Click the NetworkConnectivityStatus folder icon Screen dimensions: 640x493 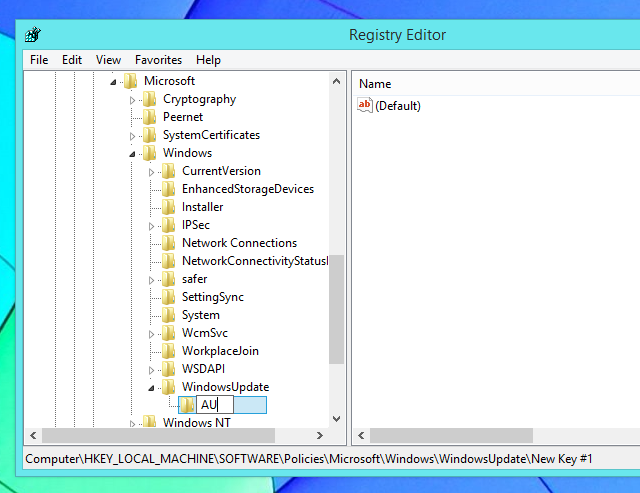[x=169, y=260]
